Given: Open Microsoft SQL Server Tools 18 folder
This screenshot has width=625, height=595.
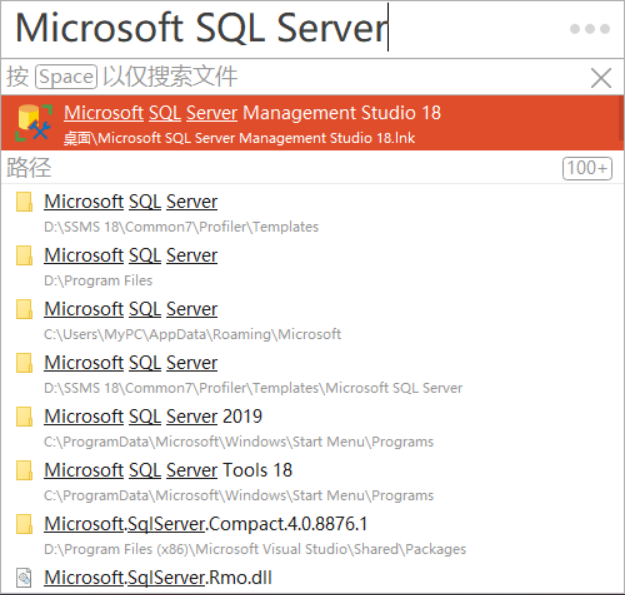Looking at the screenshot, I should point(168,470).
